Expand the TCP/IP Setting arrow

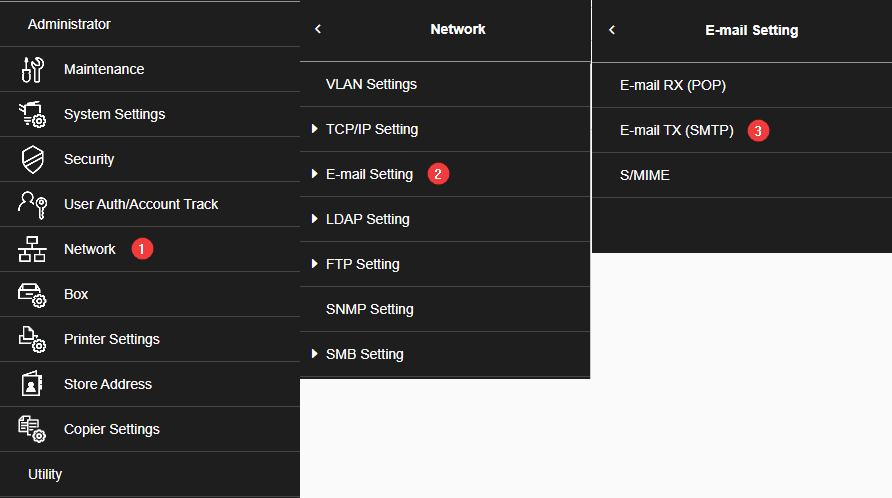tap(315, 129)
